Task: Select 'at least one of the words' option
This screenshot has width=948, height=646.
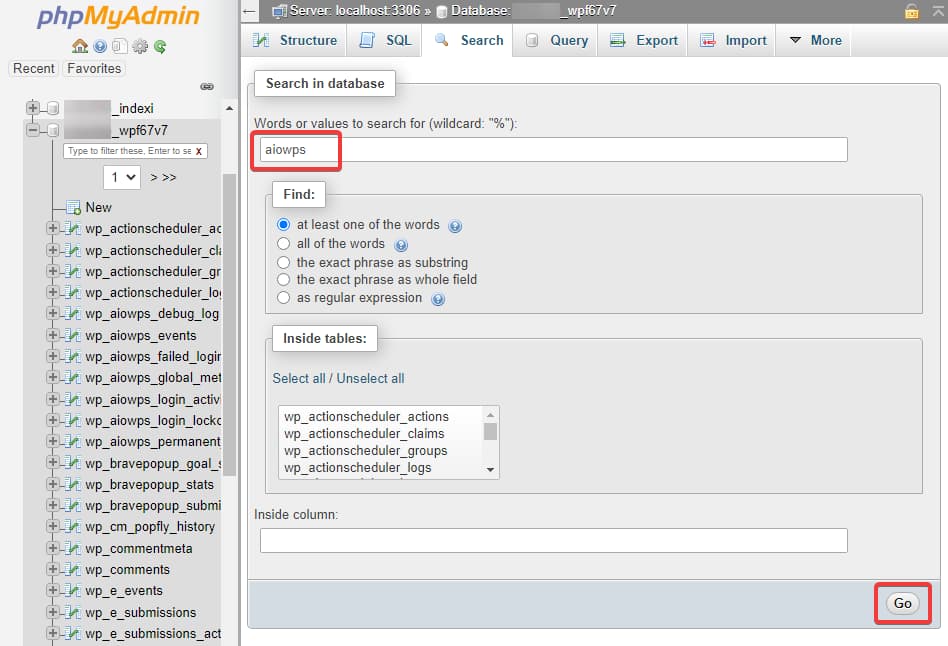Action: coord(283,224)
